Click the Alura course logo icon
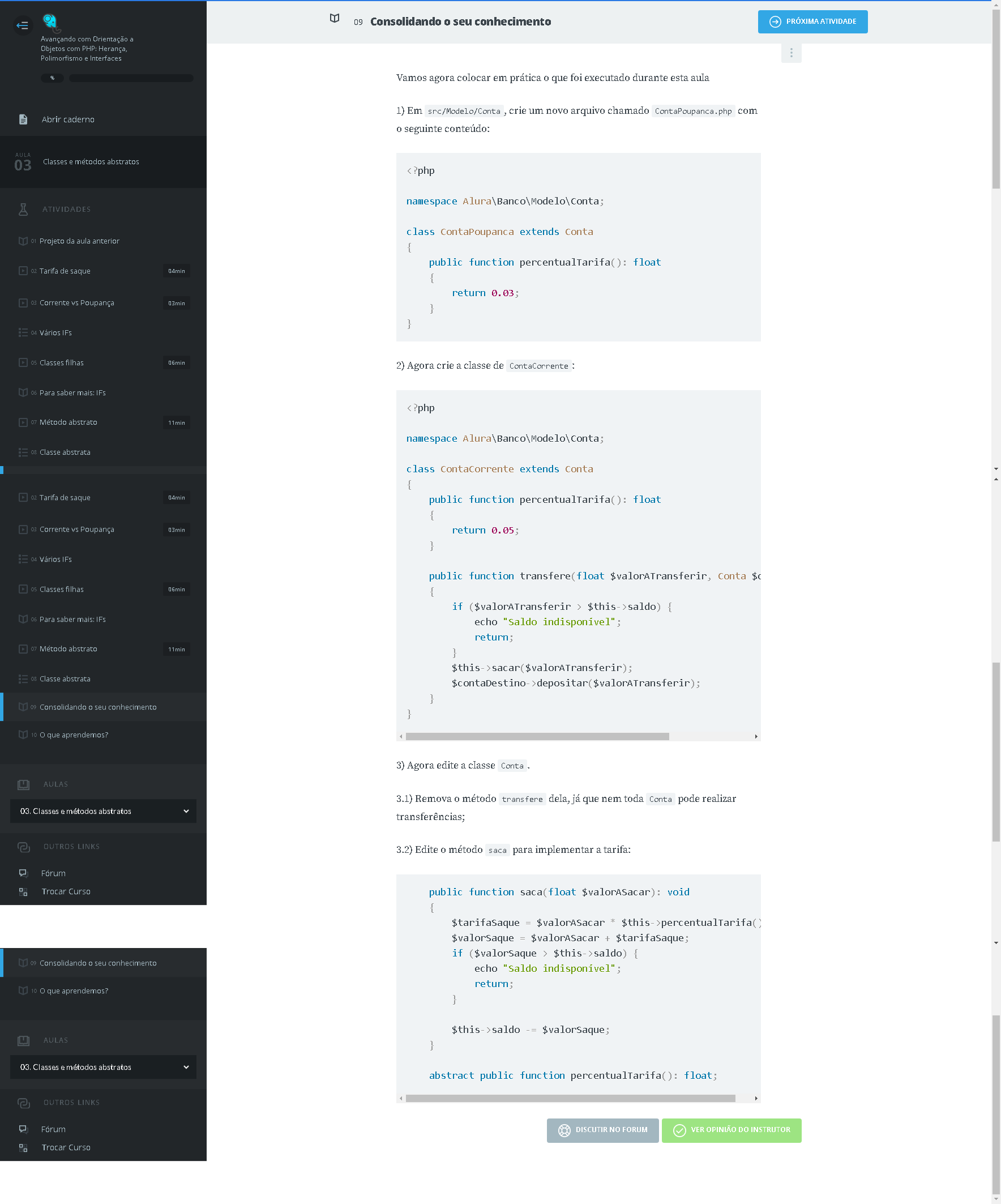 coord(50,22)
